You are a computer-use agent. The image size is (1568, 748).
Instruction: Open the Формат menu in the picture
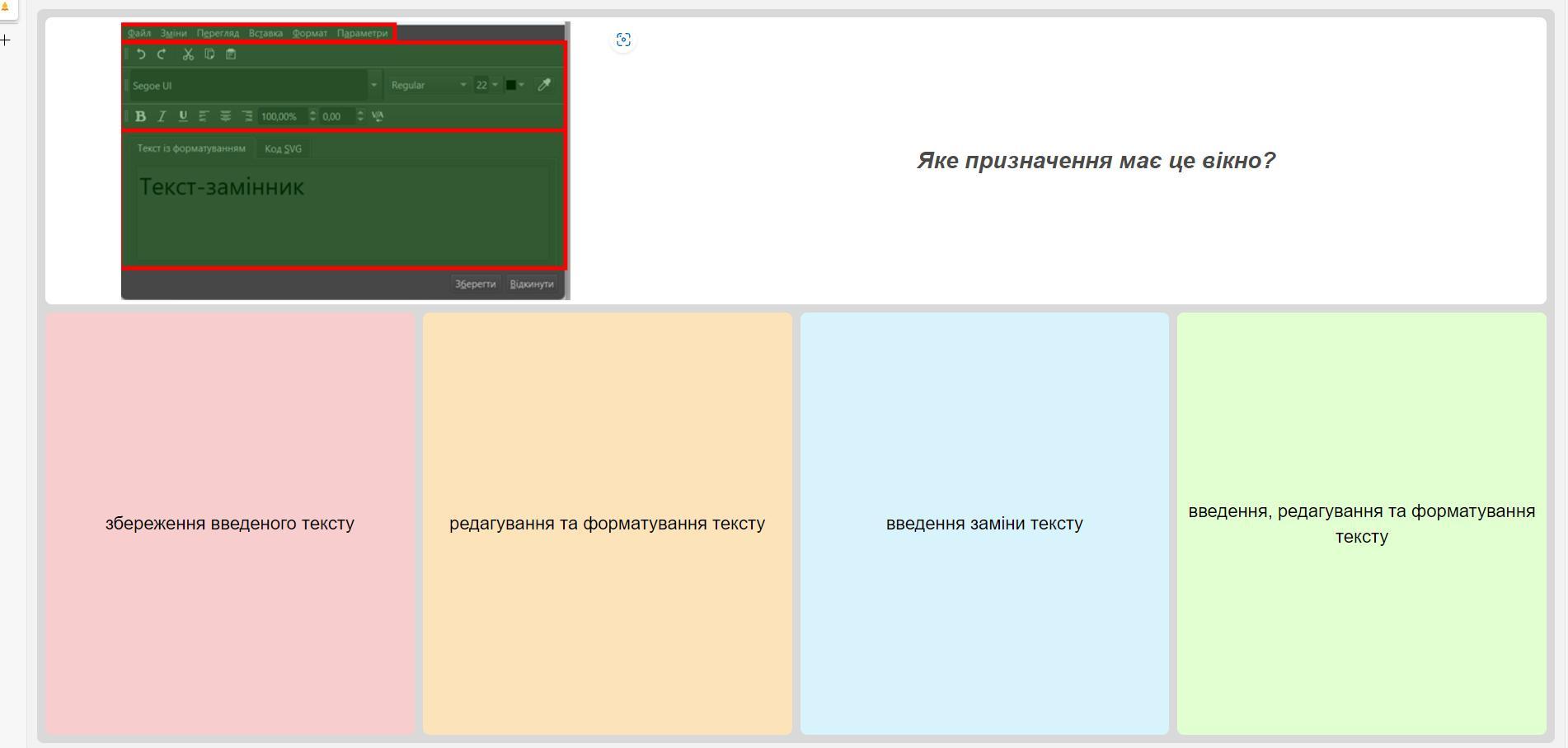click(309, 33)
